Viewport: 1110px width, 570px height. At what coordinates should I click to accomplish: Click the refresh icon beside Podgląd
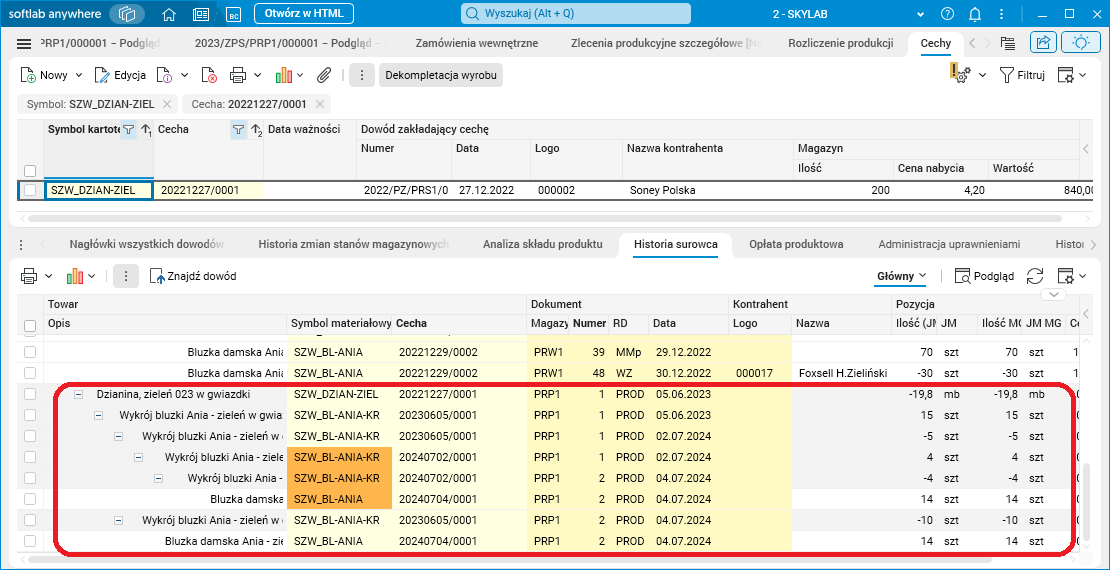(1035, 276)
